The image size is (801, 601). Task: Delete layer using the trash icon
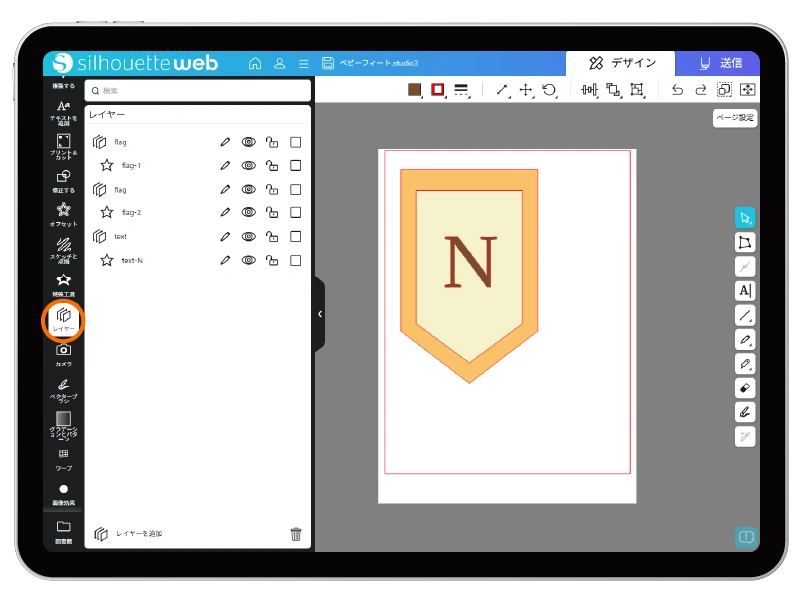(x=296, y=534)
